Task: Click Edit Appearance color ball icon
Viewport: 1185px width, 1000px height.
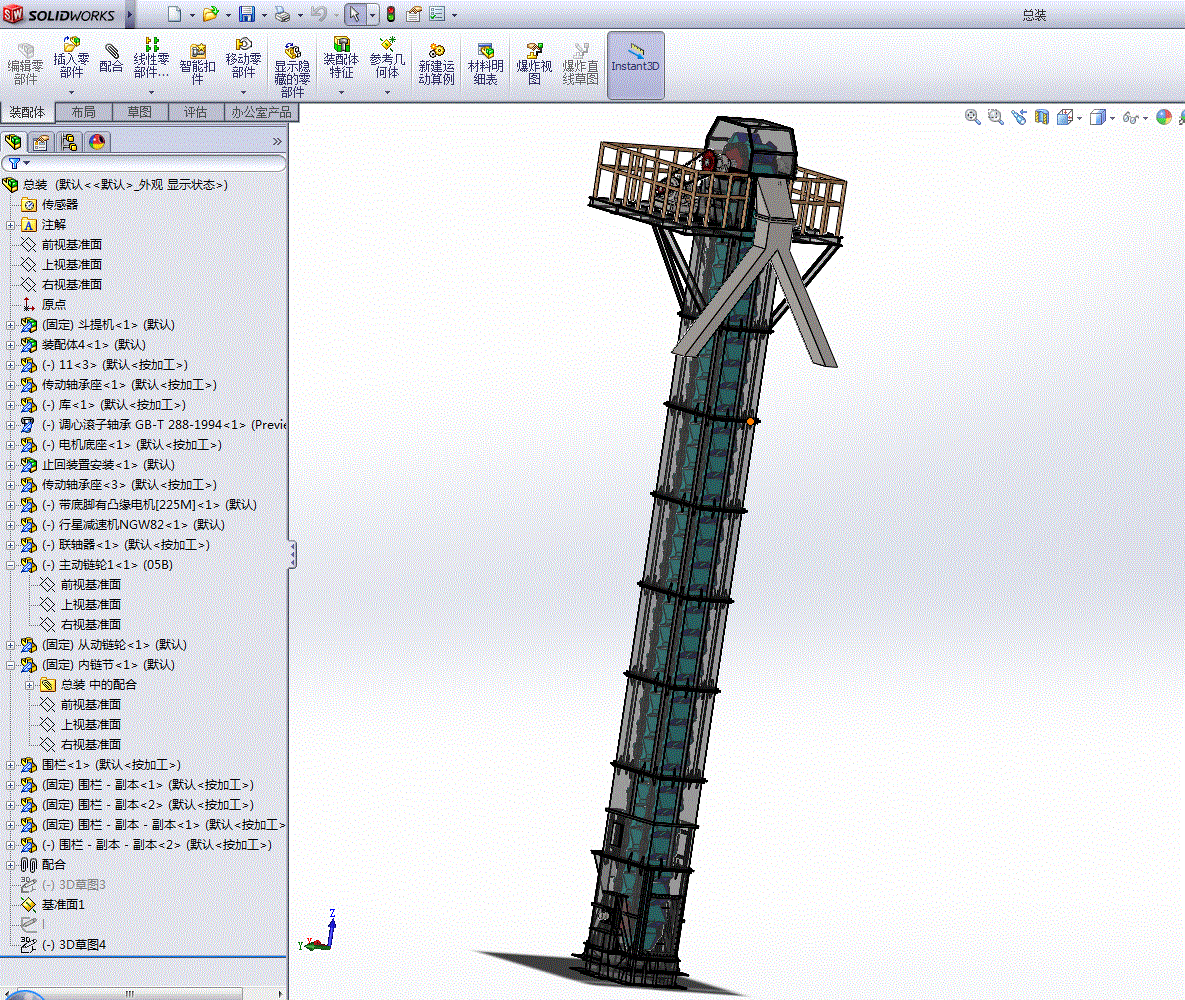Action: (1164, 117)
